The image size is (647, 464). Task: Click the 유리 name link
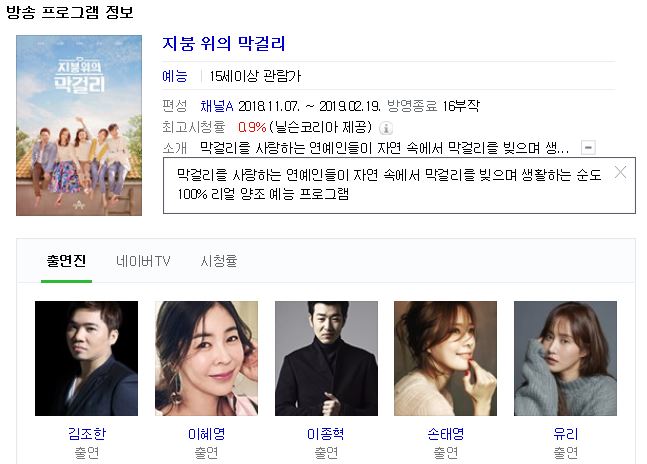566,433
